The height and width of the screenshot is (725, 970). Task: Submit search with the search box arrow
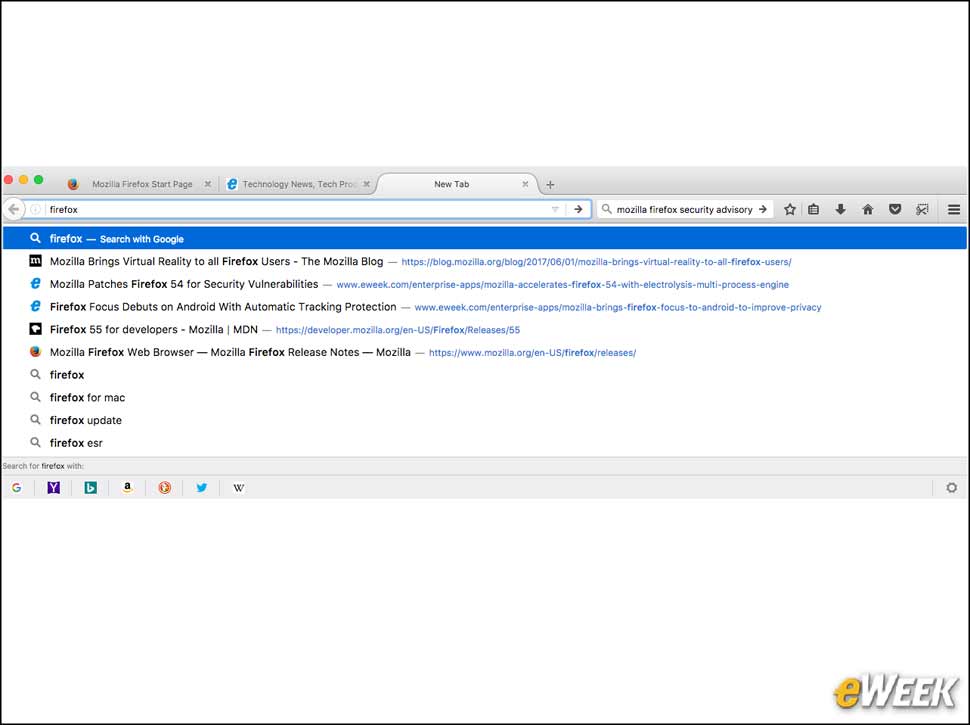[763, 209]
